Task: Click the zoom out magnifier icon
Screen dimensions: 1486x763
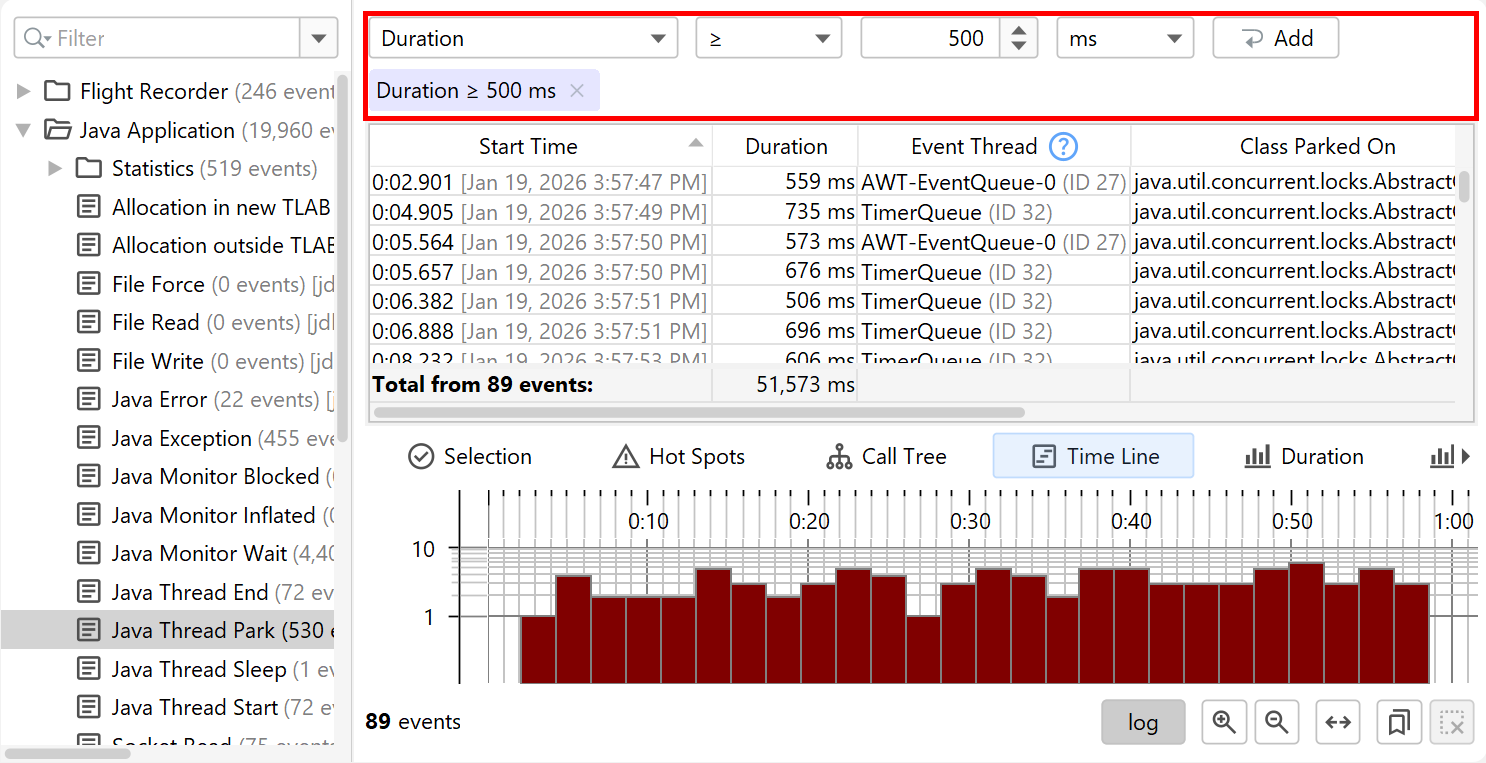Action: (x=1276, y=722)
